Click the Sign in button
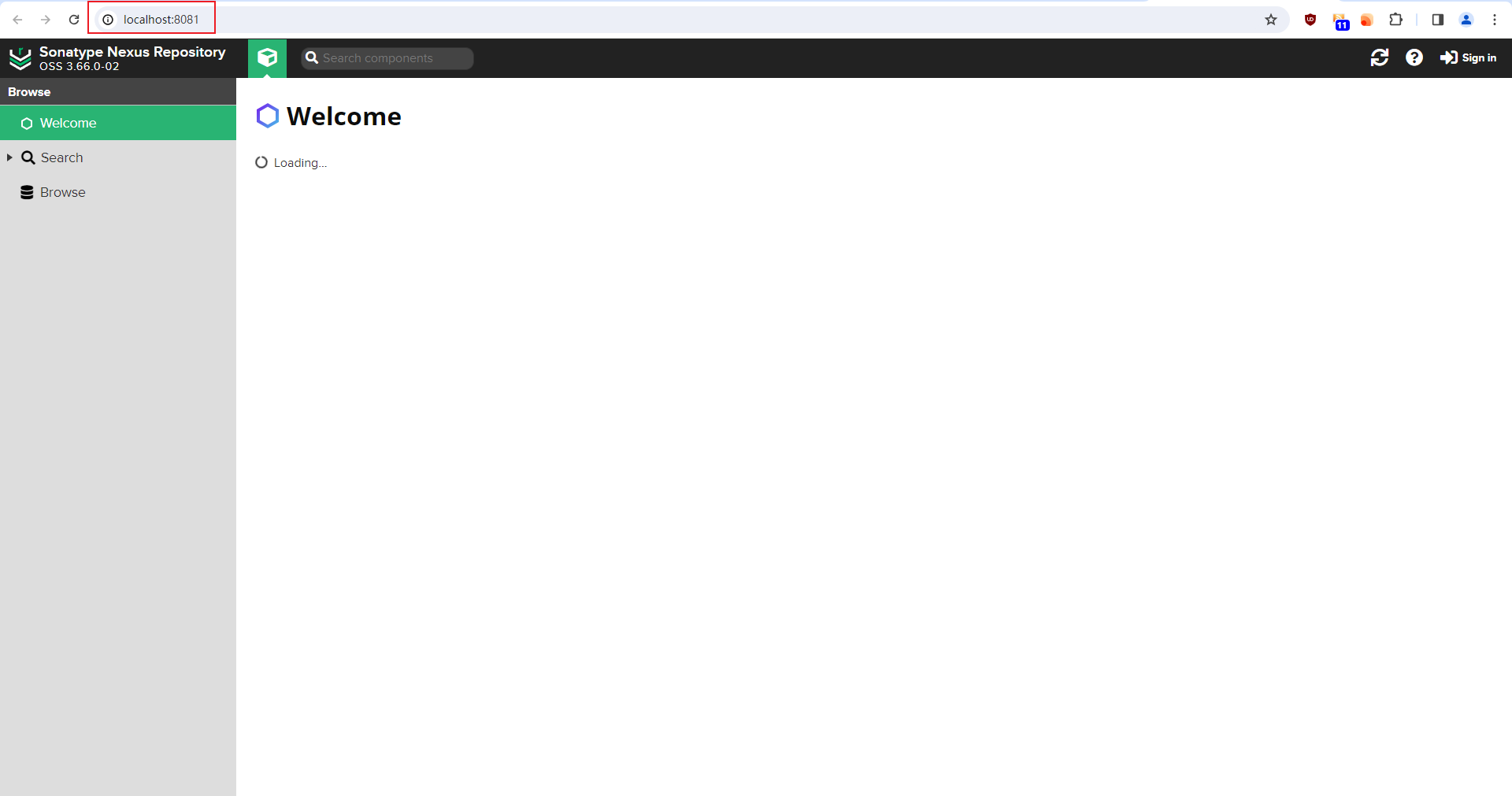1512x796 pixels. coord(1468,57)
